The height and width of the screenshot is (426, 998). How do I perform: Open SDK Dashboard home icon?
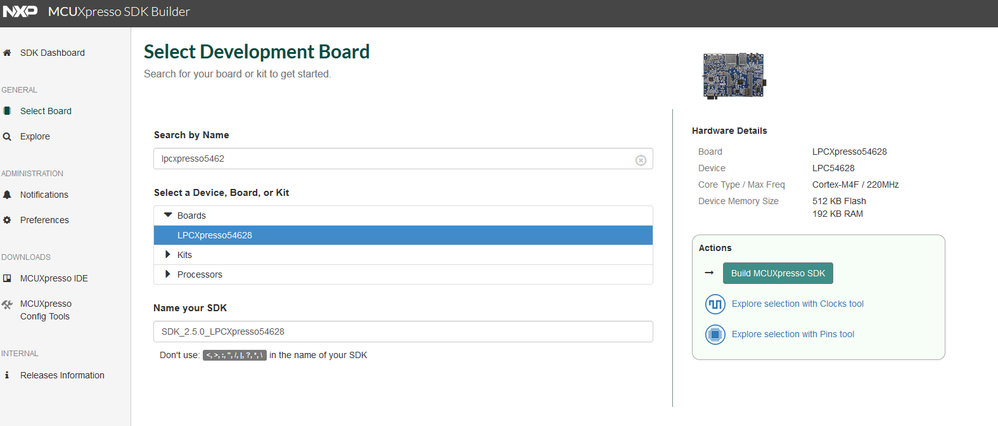pyautogui.click(x=8, y=53)
